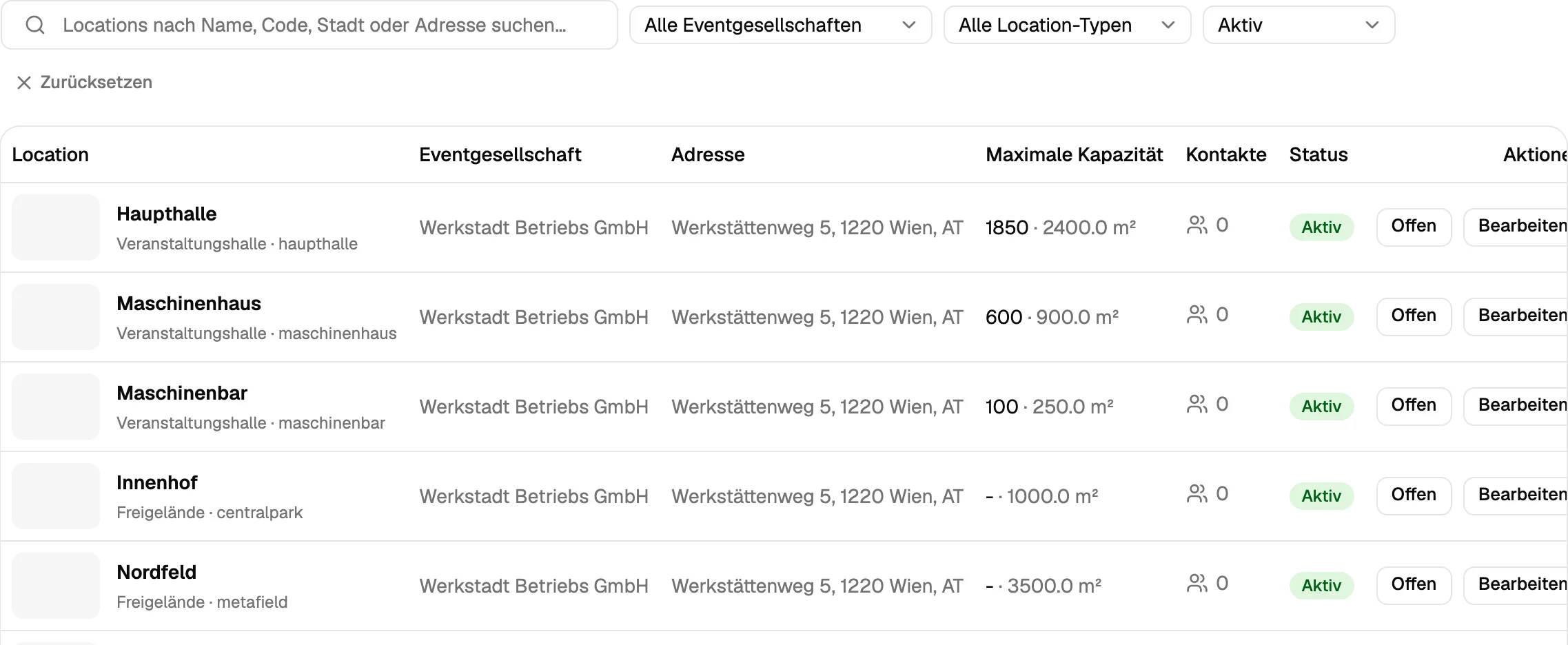Click Veranstaltungshalle · maschinenhaus subtitle
Viewport: 1568px width, 645px height.
(x=256, y=334)
